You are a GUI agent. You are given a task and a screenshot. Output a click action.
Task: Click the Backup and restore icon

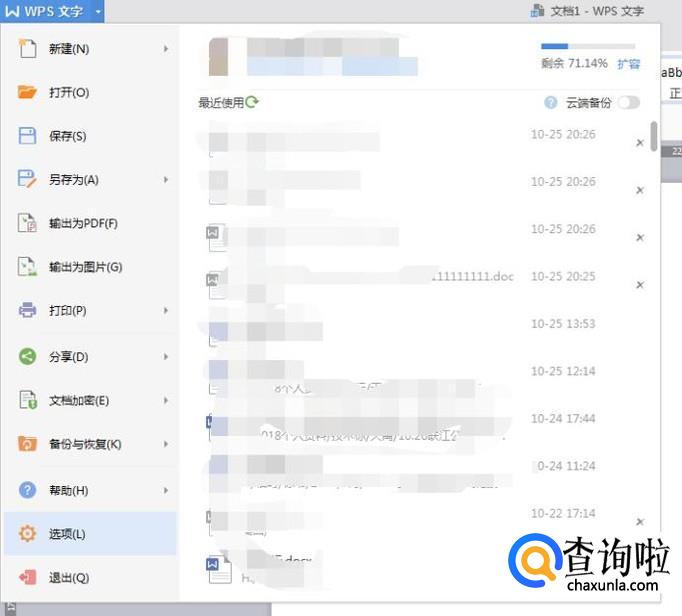tap(27, 444)
